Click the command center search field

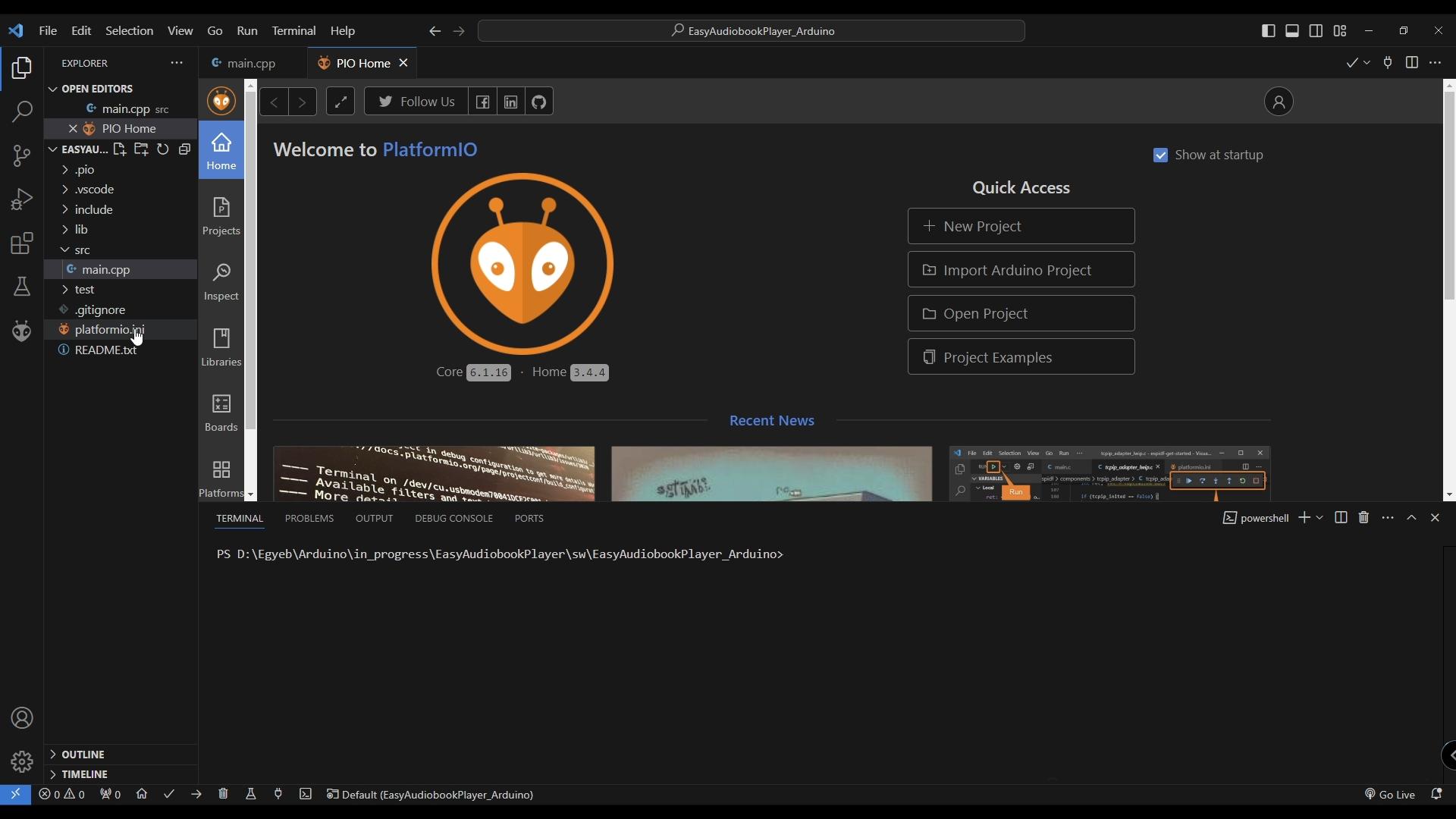pos(752,31)
